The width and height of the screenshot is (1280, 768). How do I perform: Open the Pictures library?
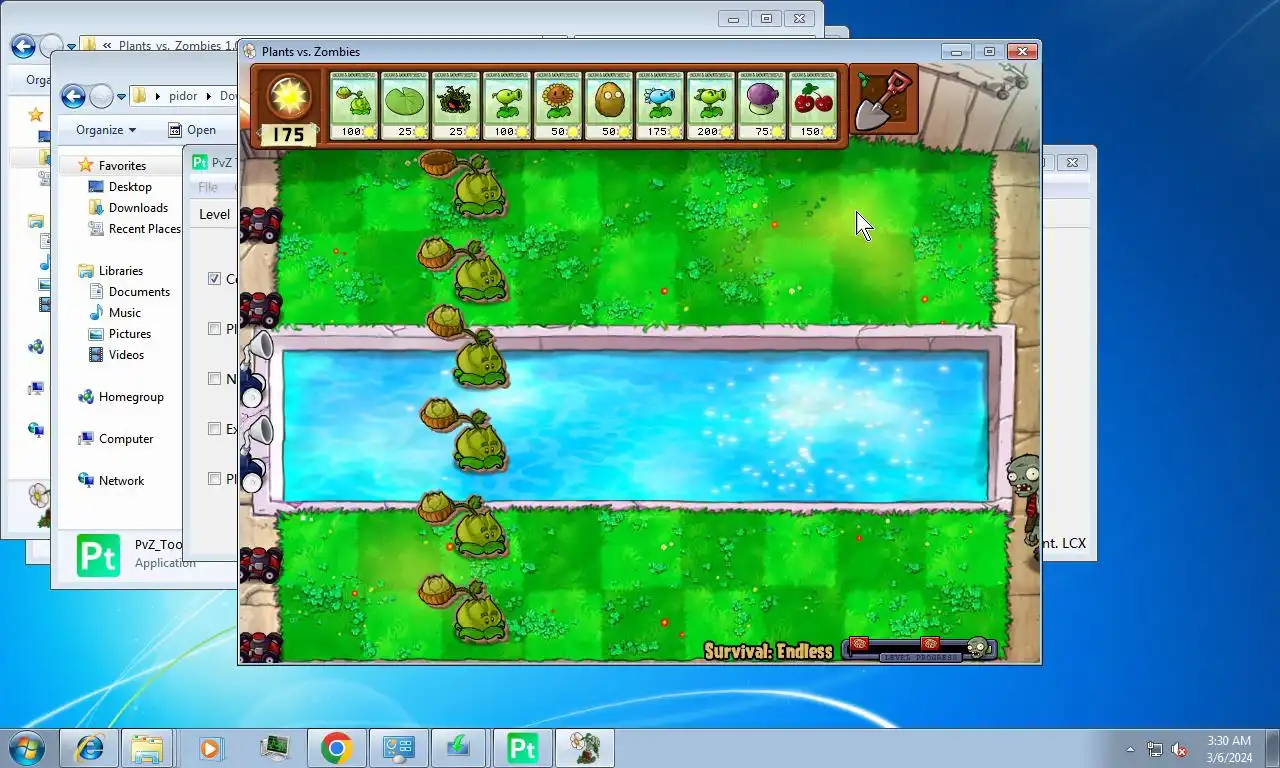(x=130, y=334)
